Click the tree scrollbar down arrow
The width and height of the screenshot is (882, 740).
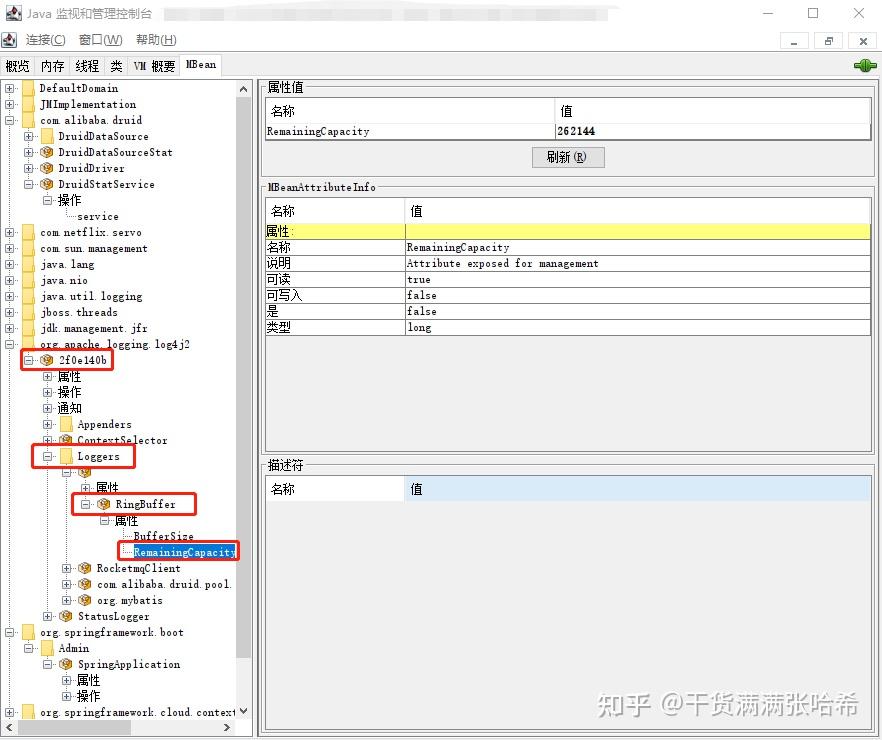coord(243,711)
